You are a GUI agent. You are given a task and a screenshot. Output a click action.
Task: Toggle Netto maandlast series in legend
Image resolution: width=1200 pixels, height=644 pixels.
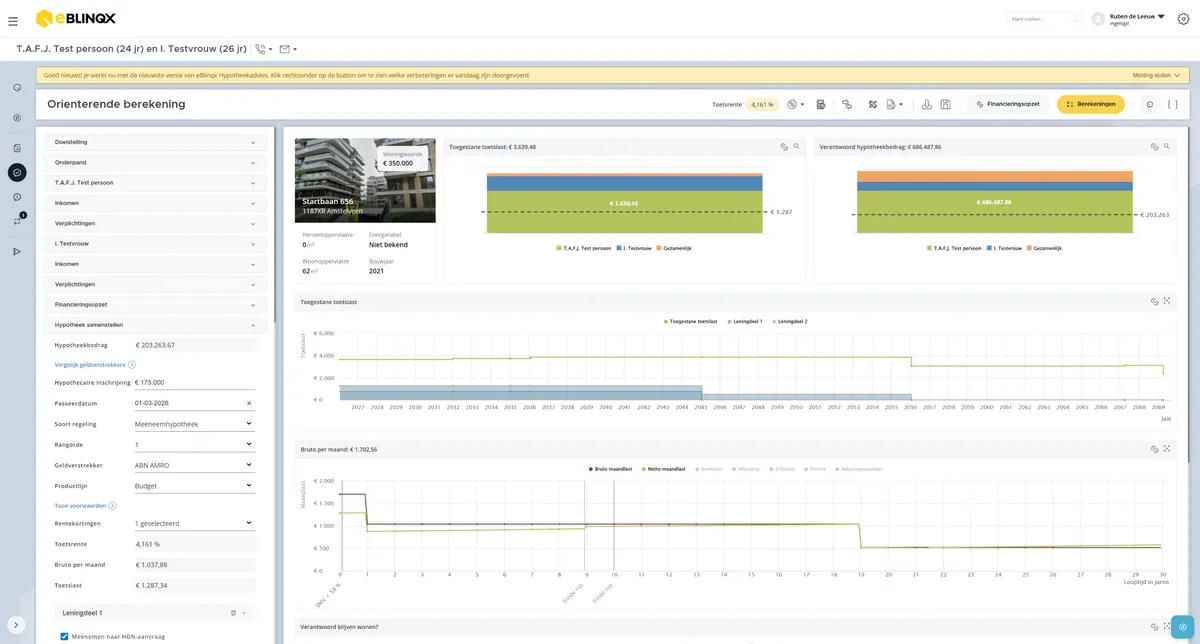666,468
